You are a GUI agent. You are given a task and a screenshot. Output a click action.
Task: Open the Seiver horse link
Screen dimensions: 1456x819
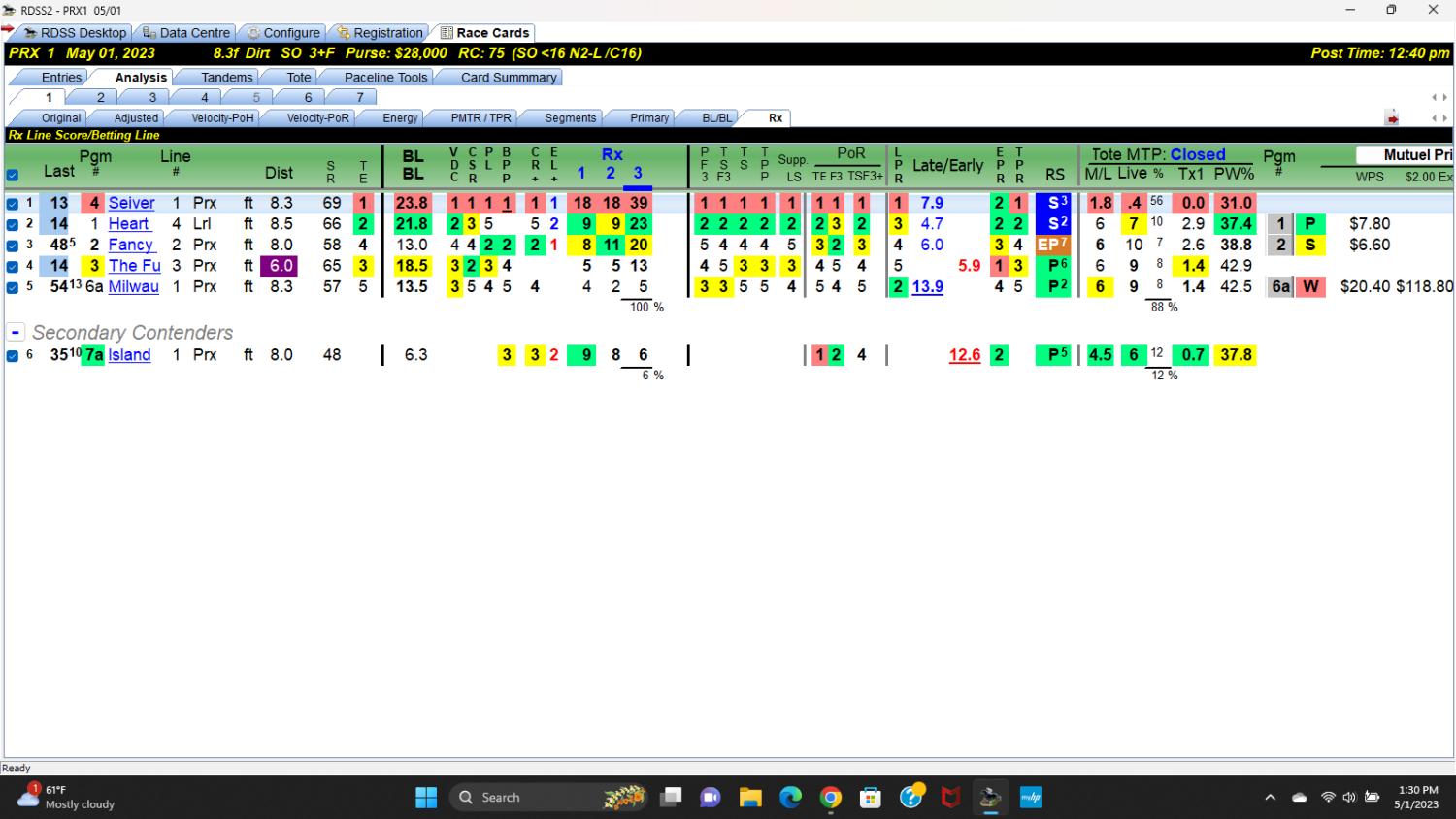pos(131,203)
